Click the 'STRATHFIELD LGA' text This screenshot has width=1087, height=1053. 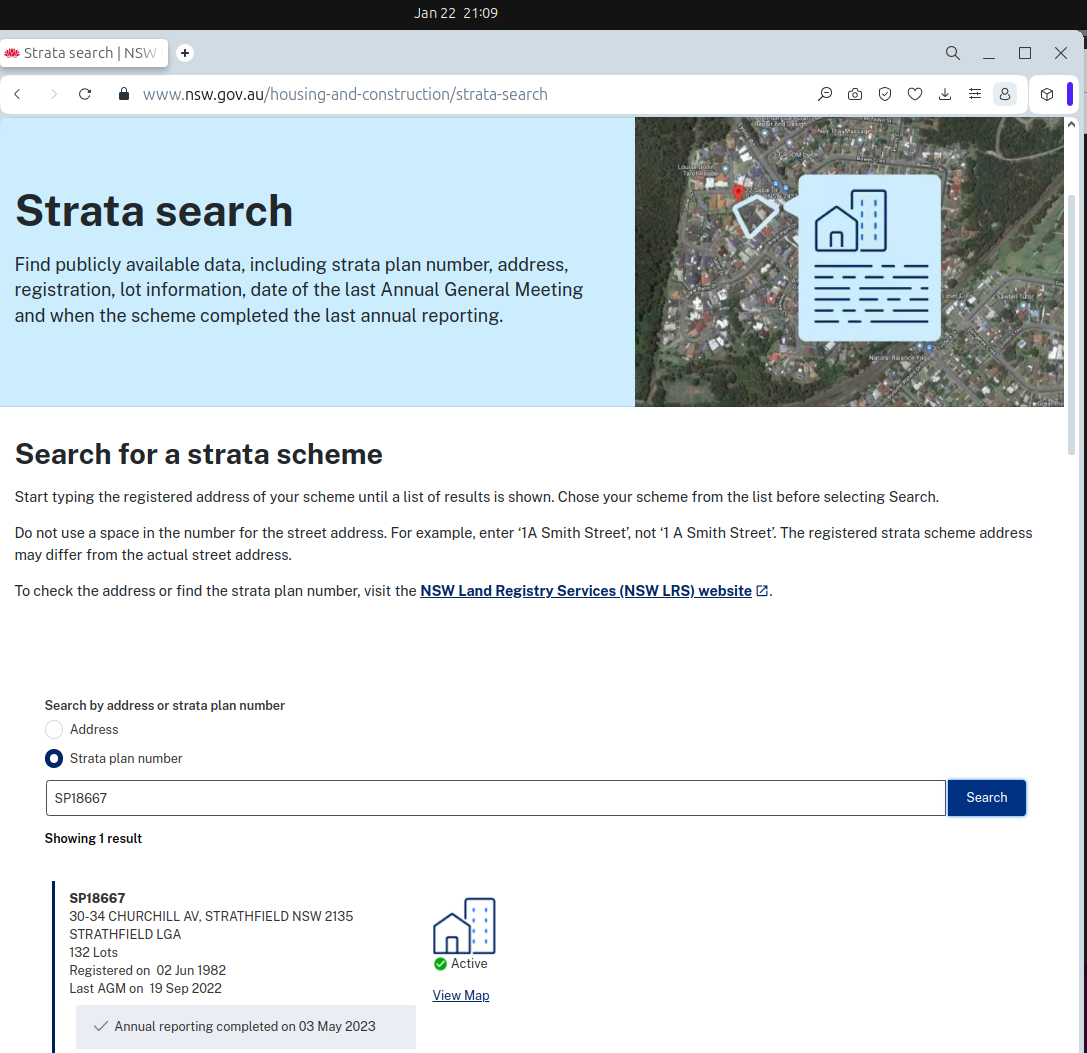tap(125, 934)
